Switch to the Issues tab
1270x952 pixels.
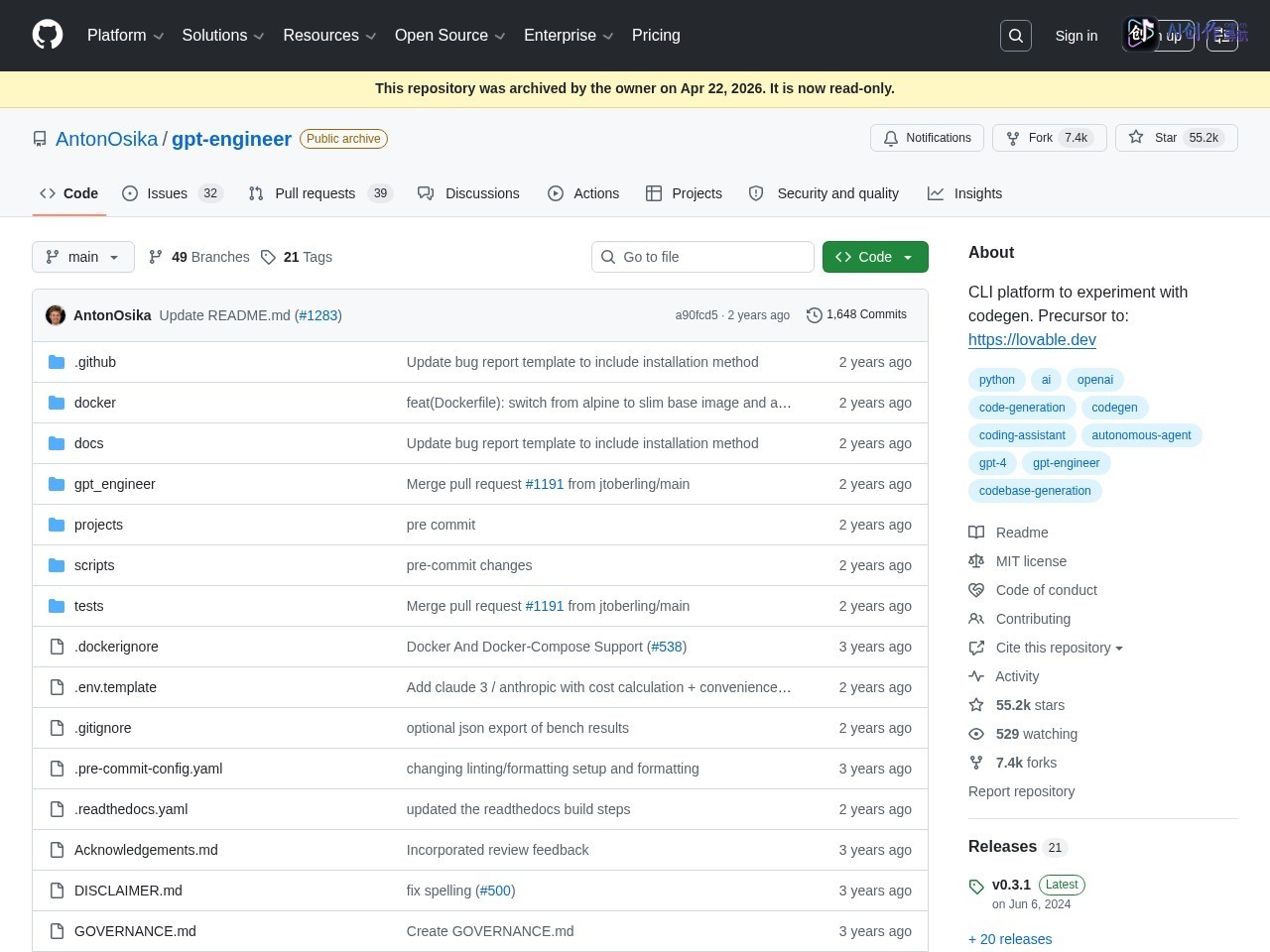pos(172,193)
